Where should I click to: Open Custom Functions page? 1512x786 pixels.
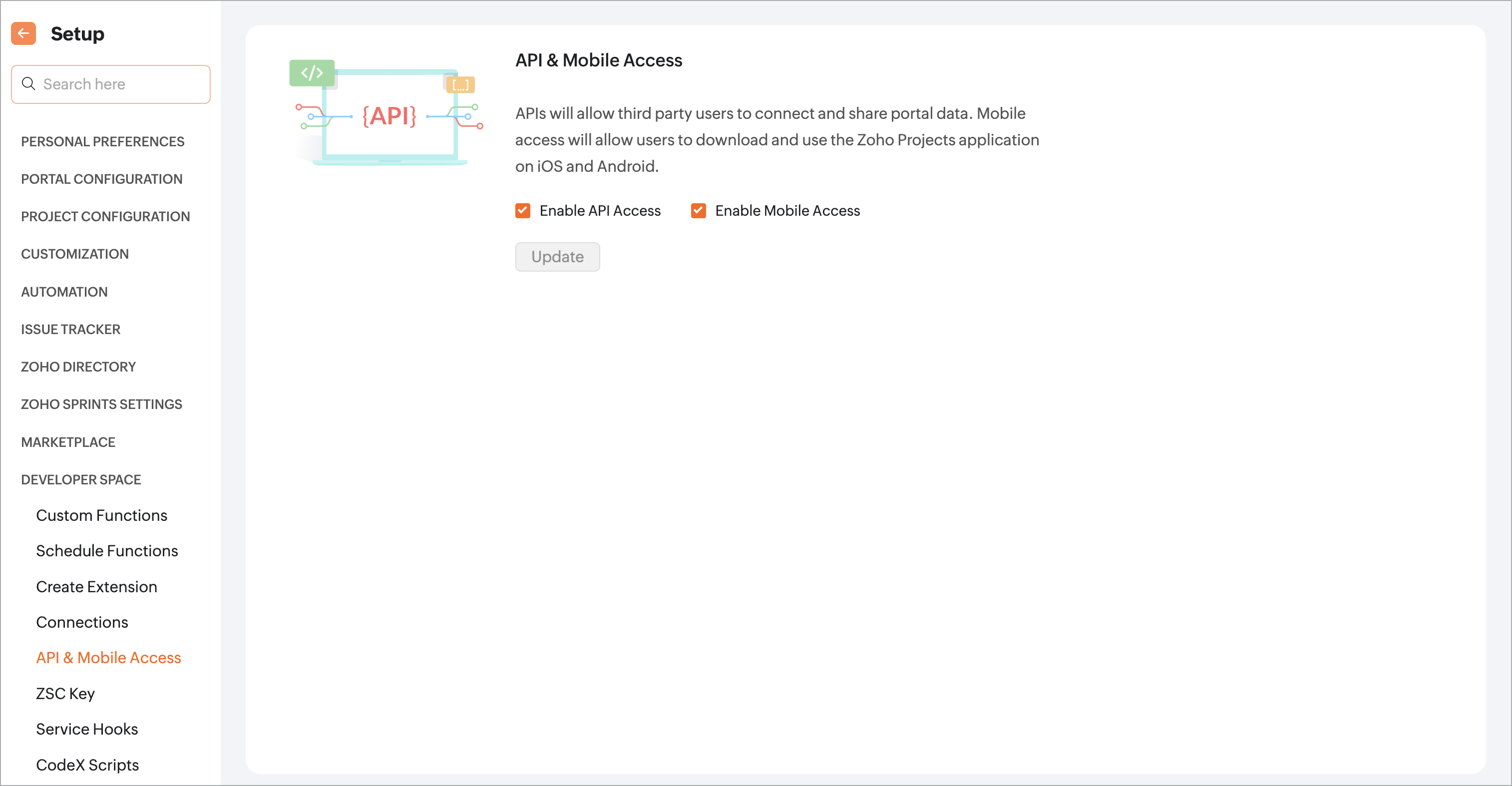point(101,515)
